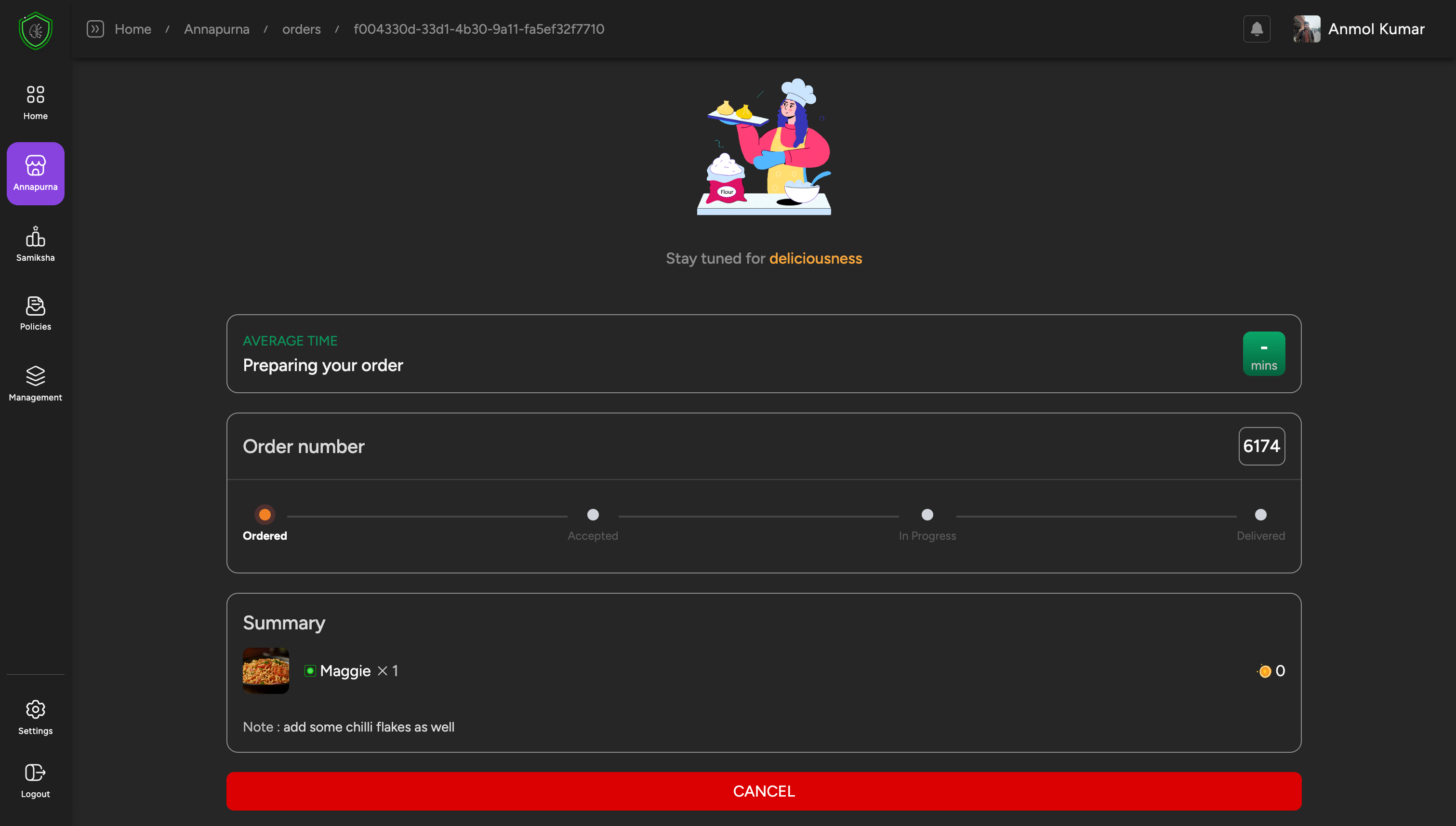Click the 6174 order number badge

point(1261,446)
